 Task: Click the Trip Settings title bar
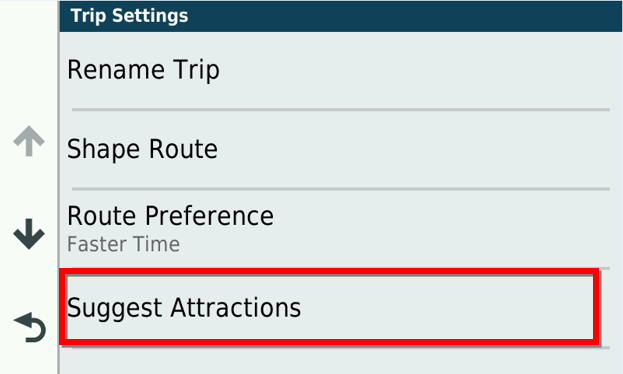click(x=341, y=16)
